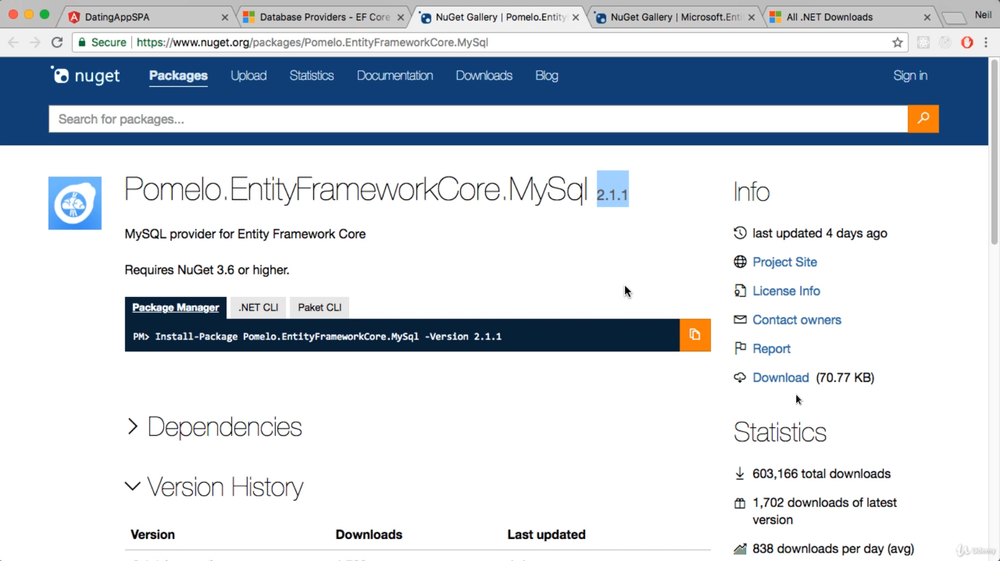
Task: Click the Last updated column header
Action: pyautogui.click(x=546, y=534)
